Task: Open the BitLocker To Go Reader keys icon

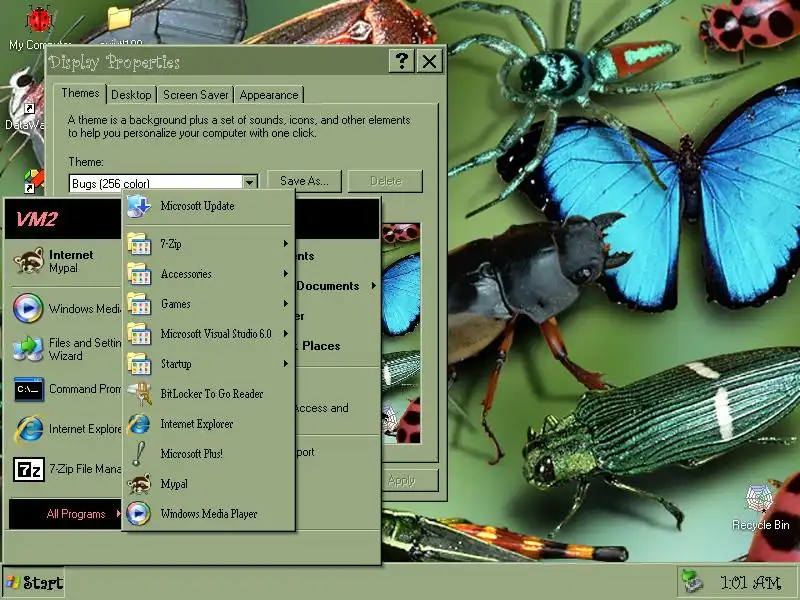Action: point(139,394)
